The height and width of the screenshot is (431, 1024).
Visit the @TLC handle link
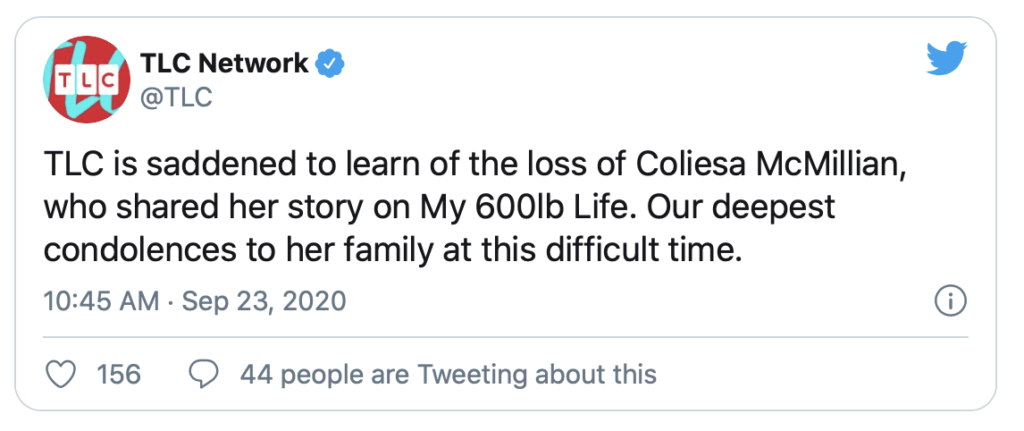(176, 98)
